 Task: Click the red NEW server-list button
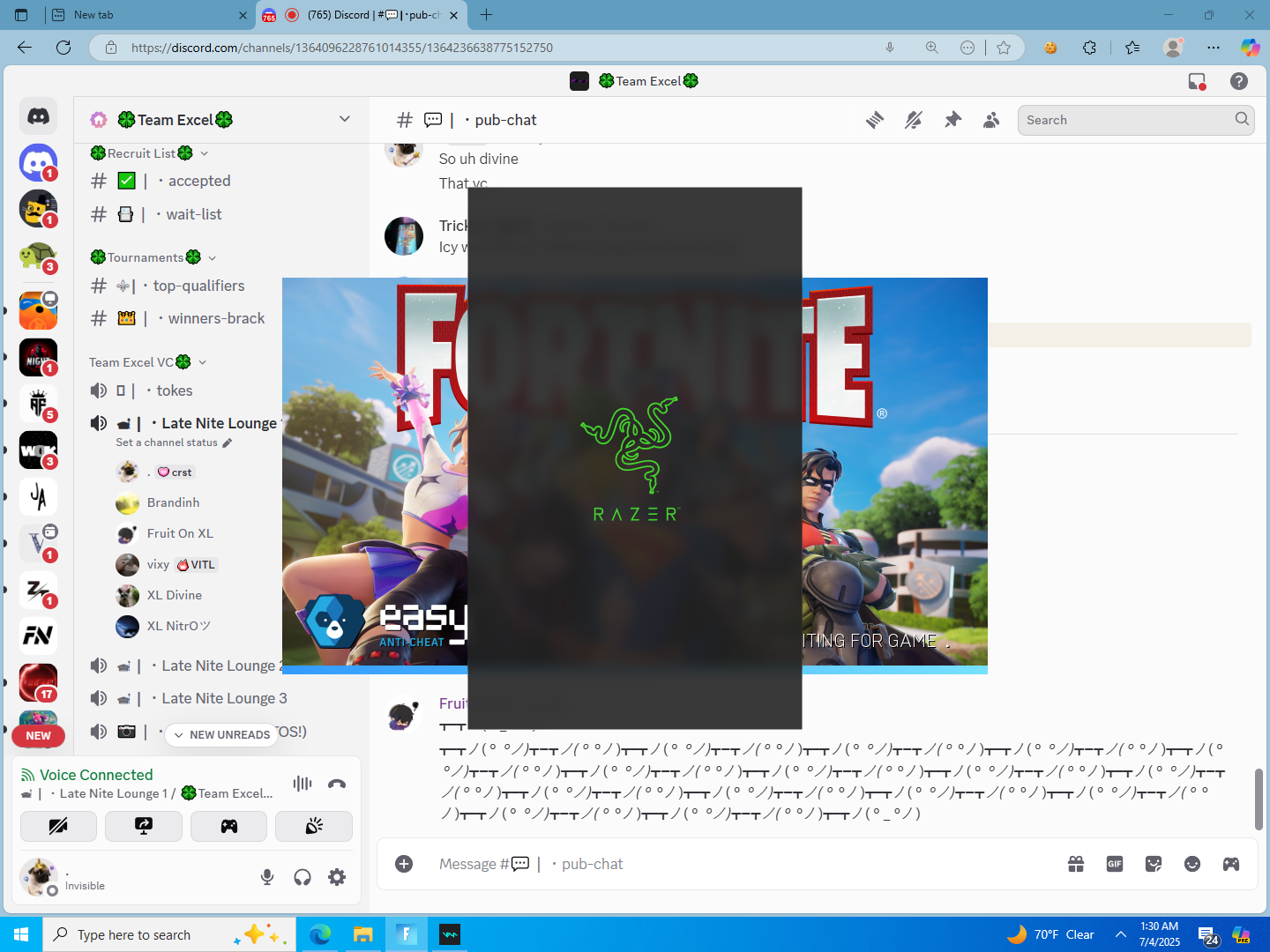tap(38, 736)
